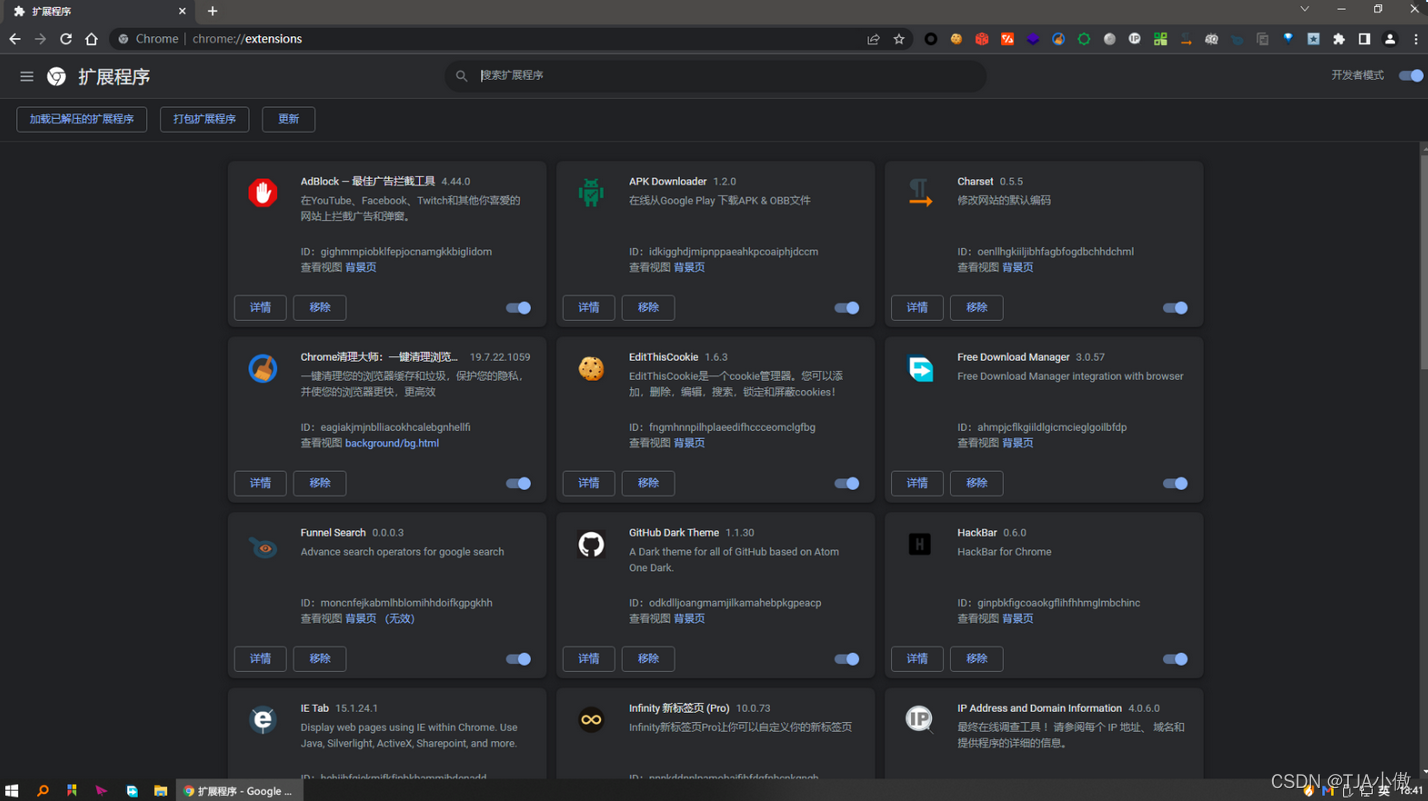Open the Chrome extensions puzzle menu
1428x801 pixels.
tap(1339, 39)
